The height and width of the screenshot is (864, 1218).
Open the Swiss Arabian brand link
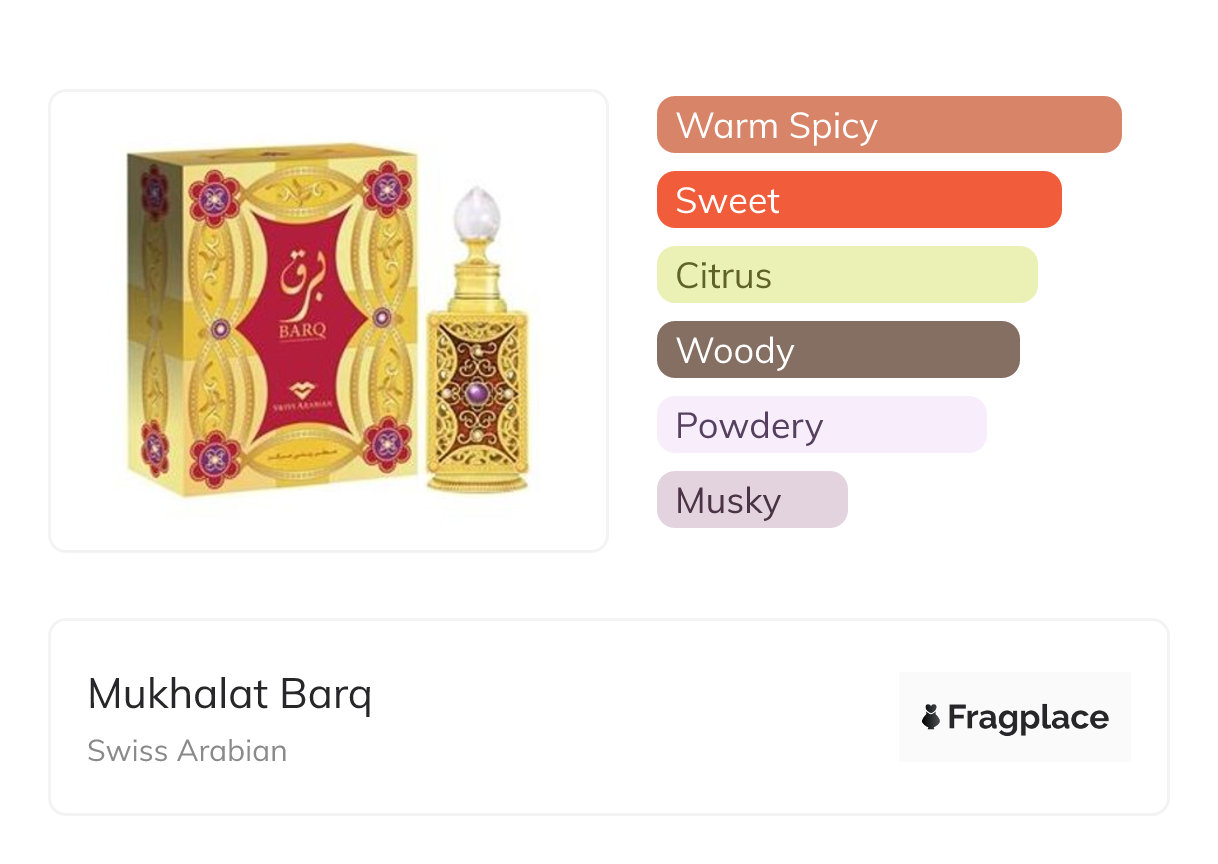(x=187, y=751)
